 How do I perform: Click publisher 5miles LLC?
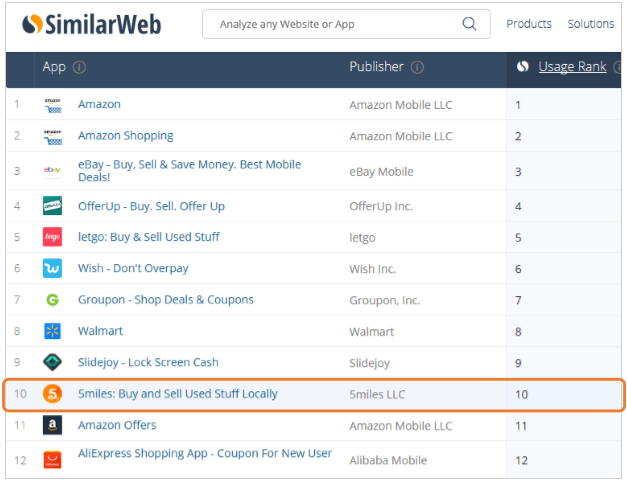pyautogui.click(x=377, y=395)
